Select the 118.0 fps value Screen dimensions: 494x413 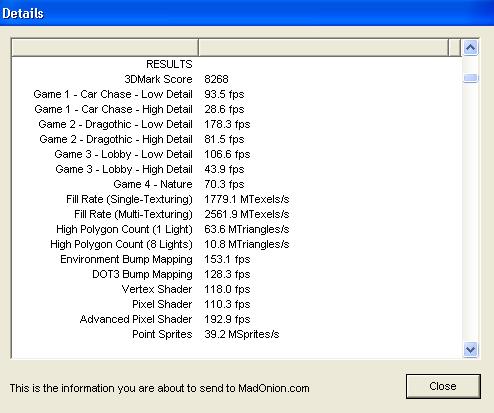point(227,289)
